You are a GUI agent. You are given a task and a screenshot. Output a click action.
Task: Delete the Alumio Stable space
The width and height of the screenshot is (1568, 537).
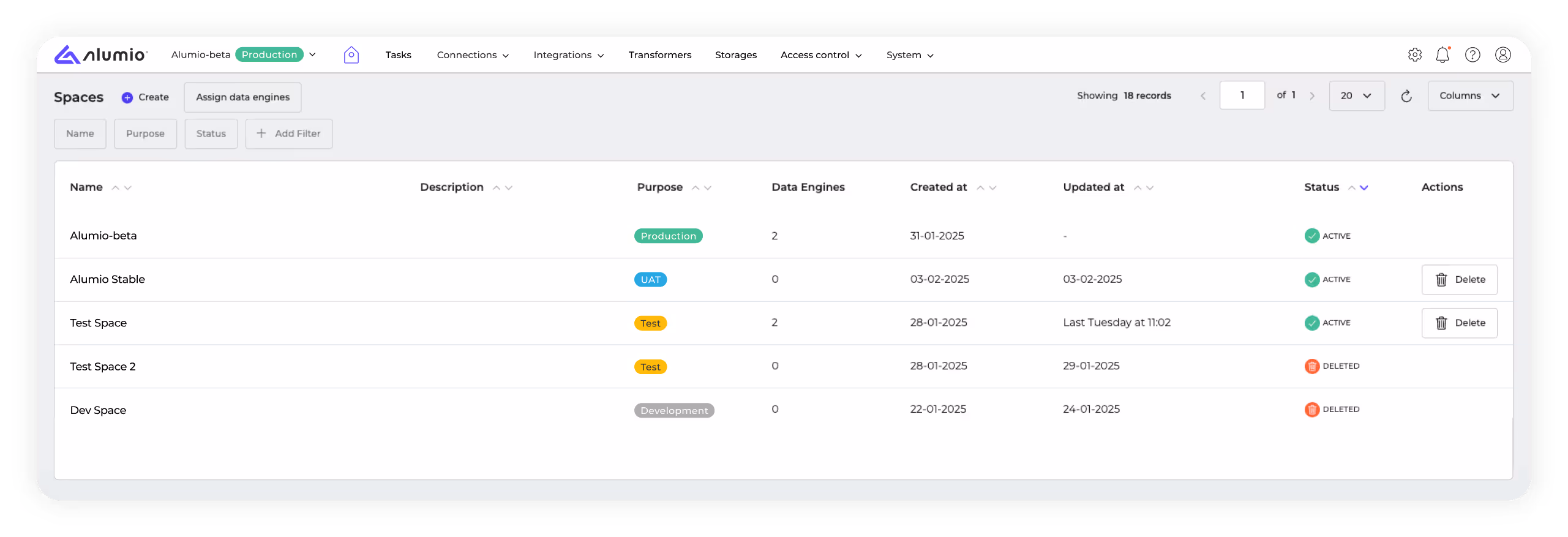pyautogui.click(x=1460, y=280)
